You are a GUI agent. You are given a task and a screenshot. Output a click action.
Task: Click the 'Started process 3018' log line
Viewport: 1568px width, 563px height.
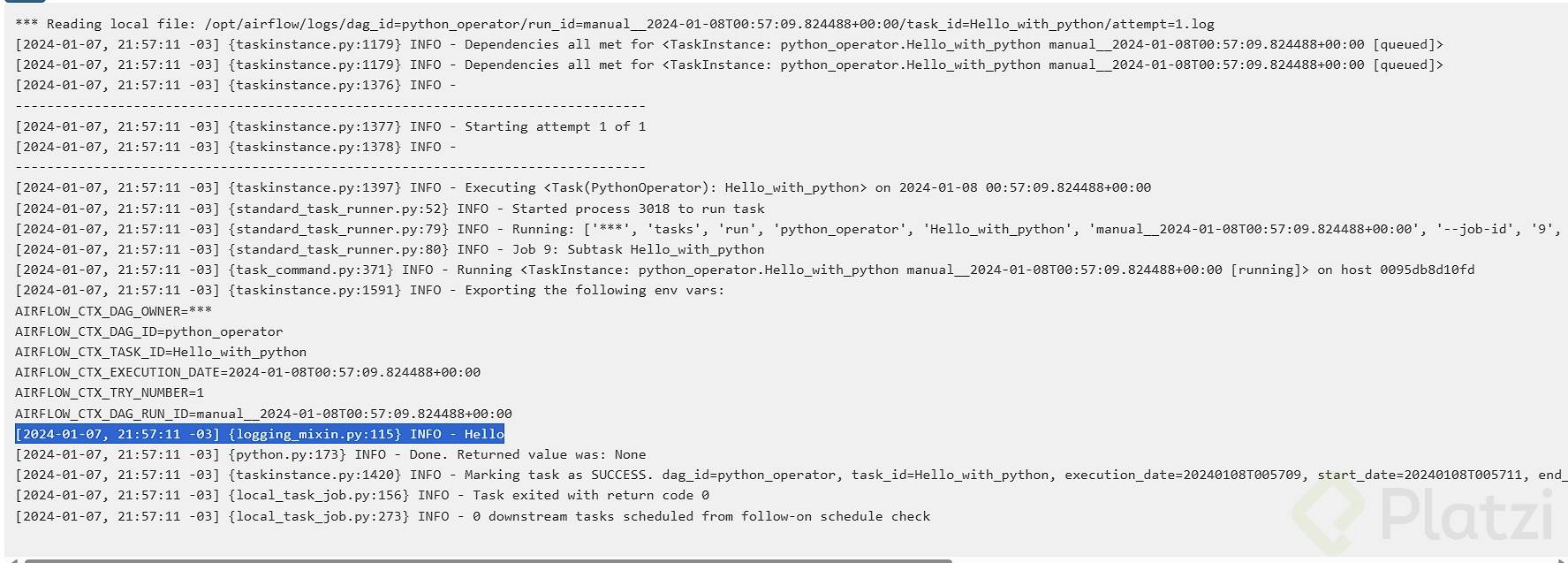coord(390,209)
